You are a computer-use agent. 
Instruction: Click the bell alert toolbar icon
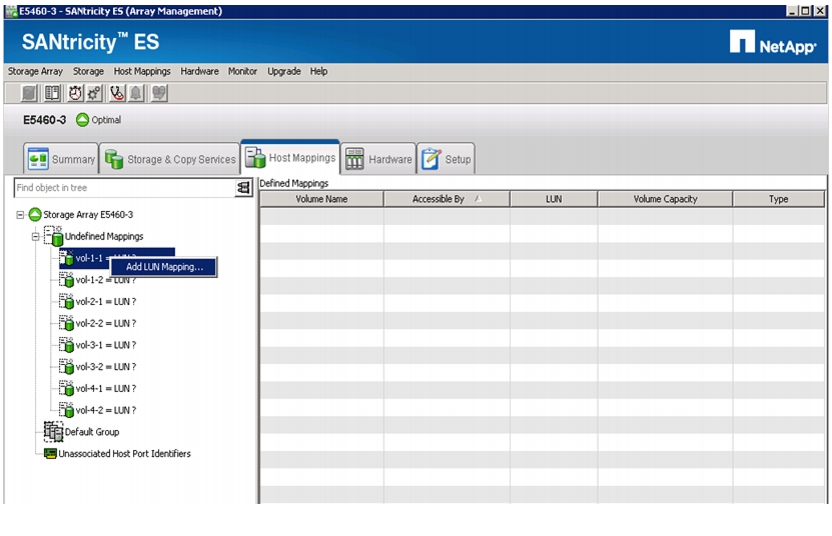(136, 93)
